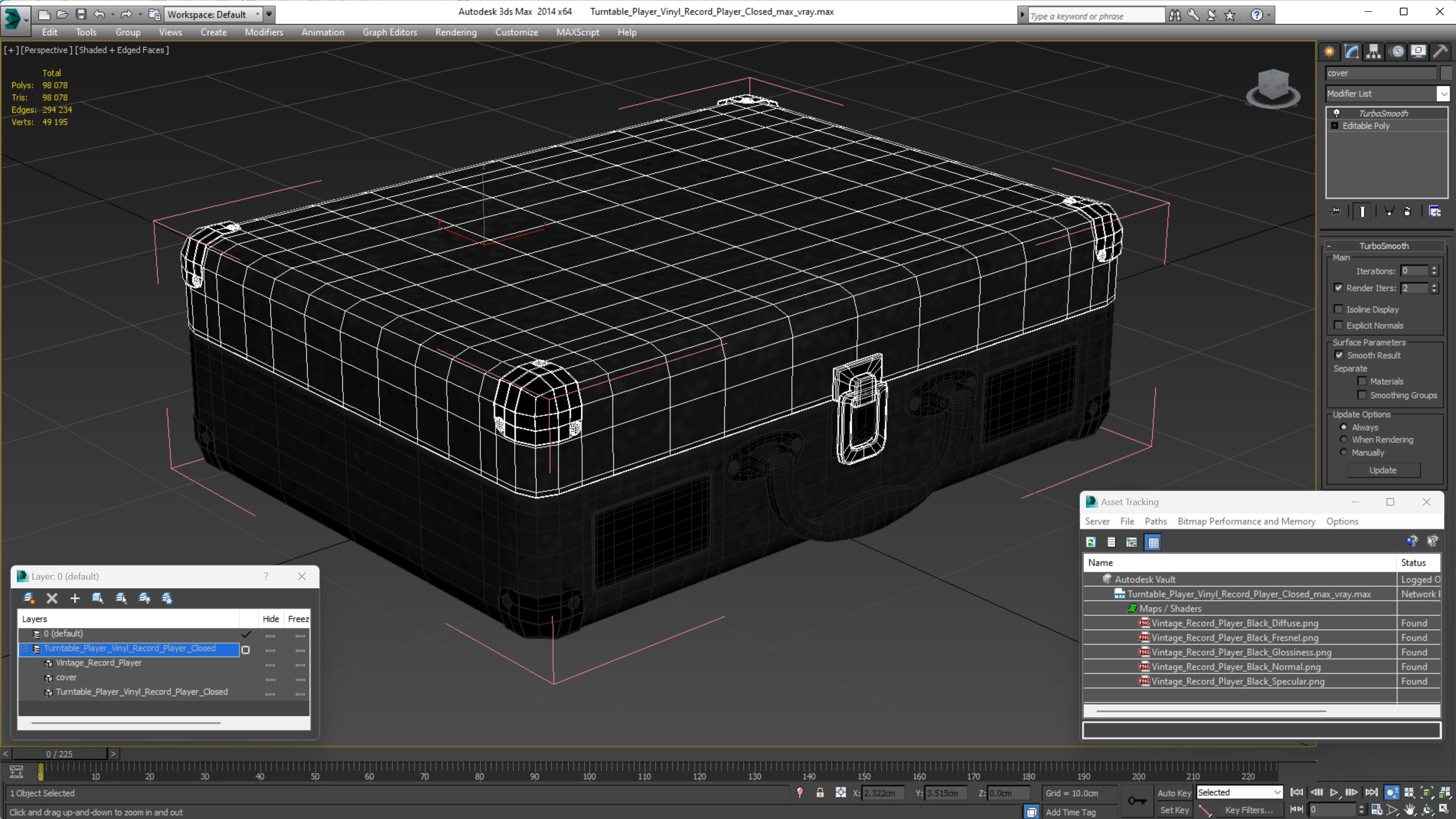Screen dimensions: 1456x819
Task: Toggle Smooth Result checkbox
Action: coord(1339,355)
